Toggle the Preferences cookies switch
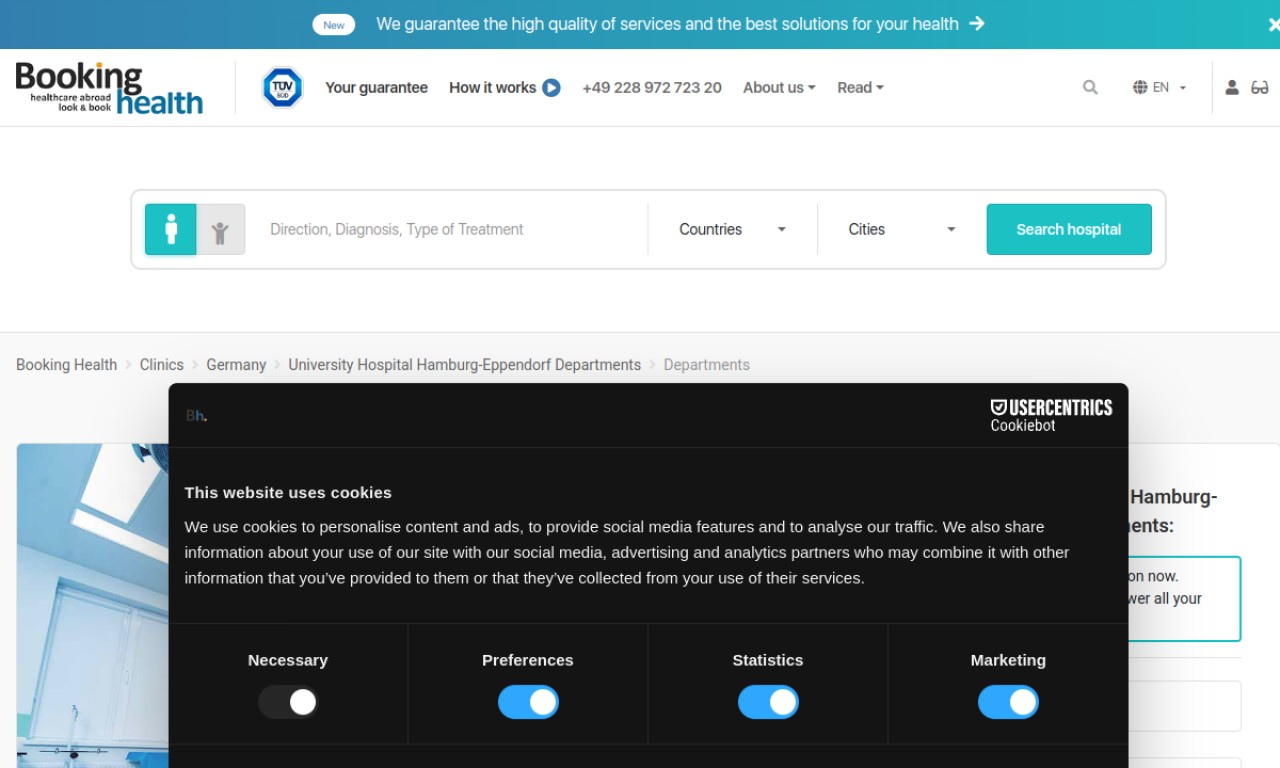1280x768 pixels. (528, 702)
